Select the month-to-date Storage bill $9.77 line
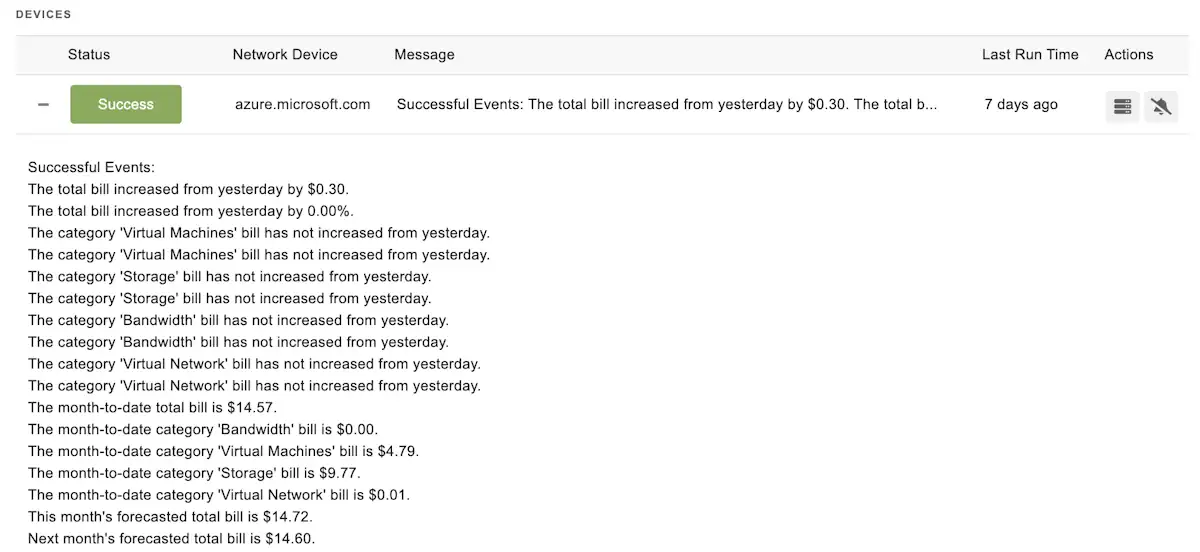 pyautogui.click(x=194, y=473)
